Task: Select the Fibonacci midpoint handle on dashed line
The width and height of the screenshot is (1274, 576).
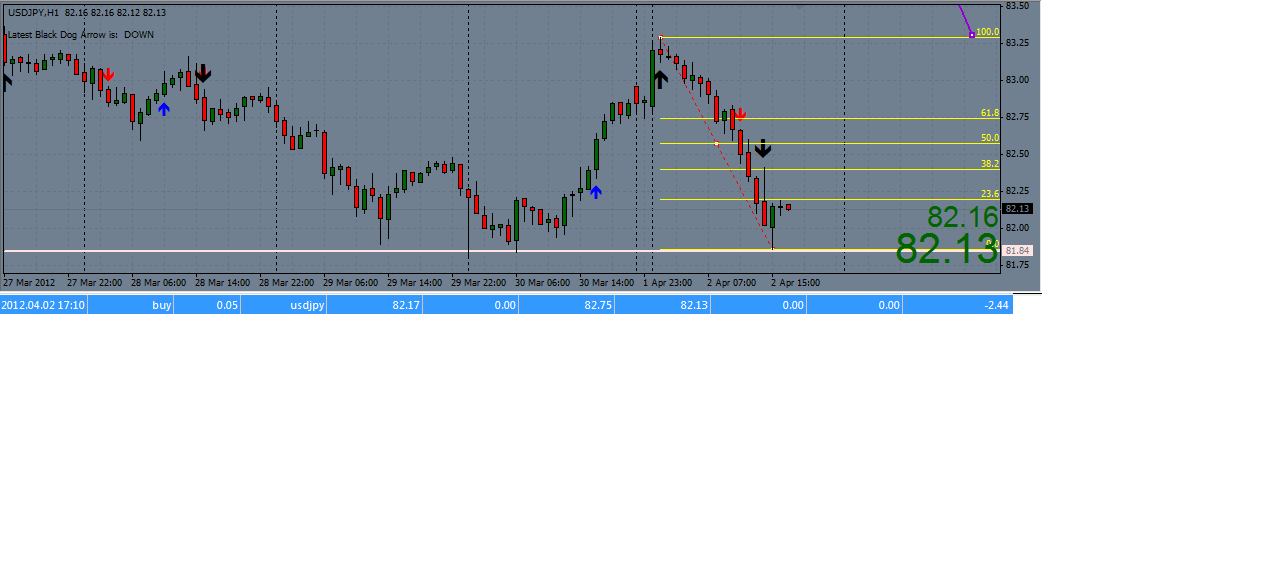Action: click(x=717, y=144)
